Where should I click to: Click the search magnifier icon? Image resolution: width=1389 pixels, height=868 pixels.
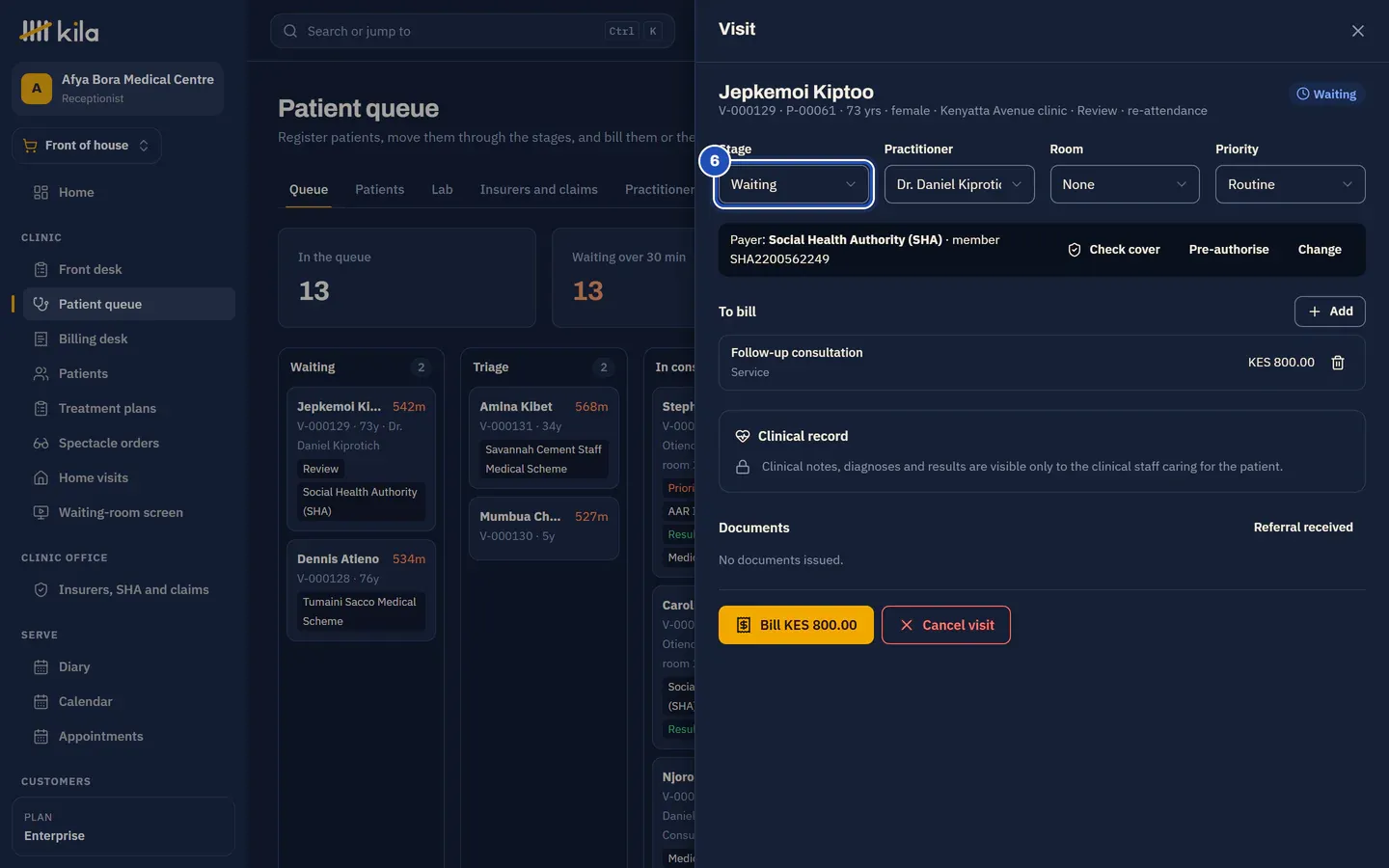(290, 31)
